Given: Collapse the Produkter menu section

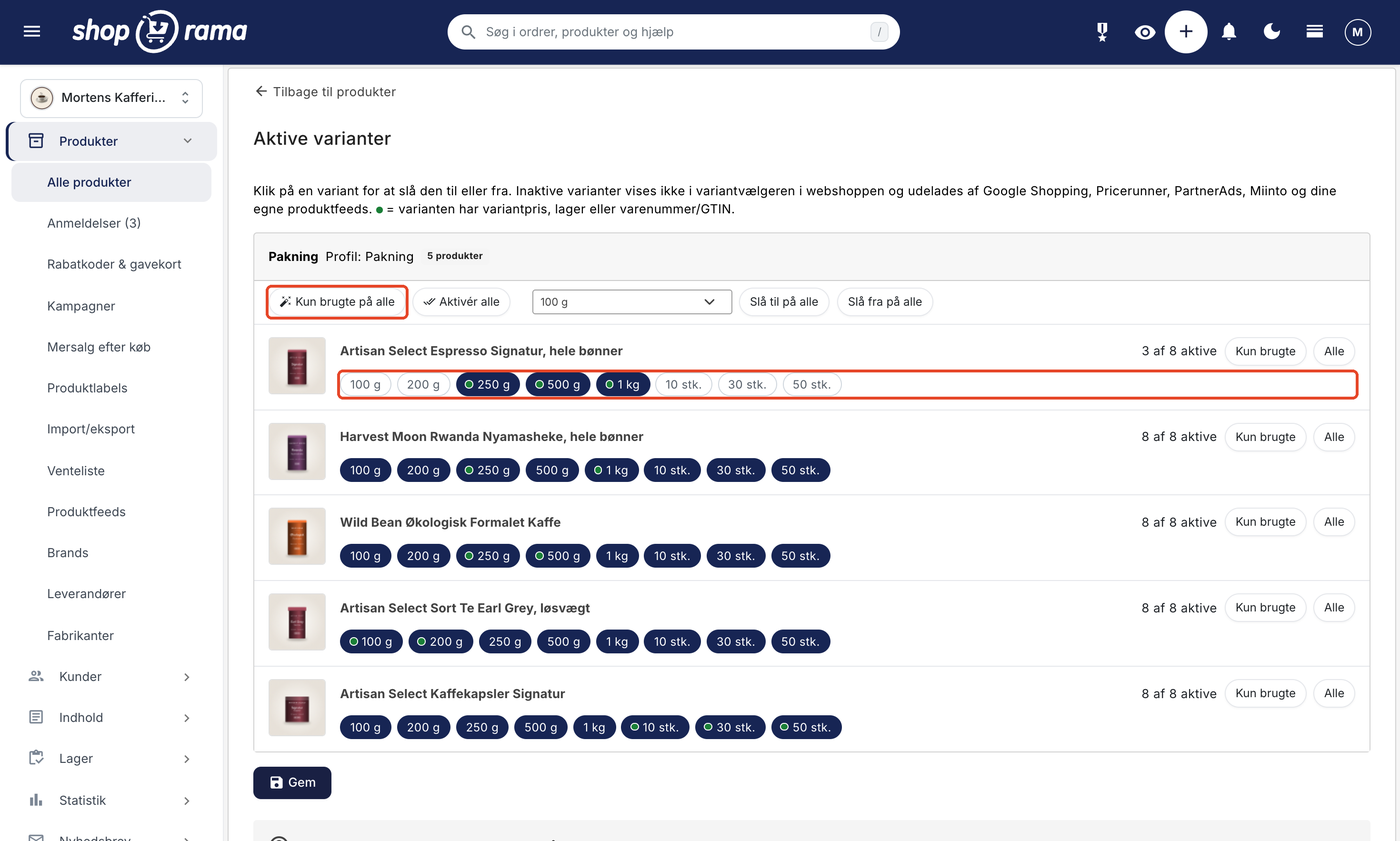Looking at the screenshot, I should point(187,141).
